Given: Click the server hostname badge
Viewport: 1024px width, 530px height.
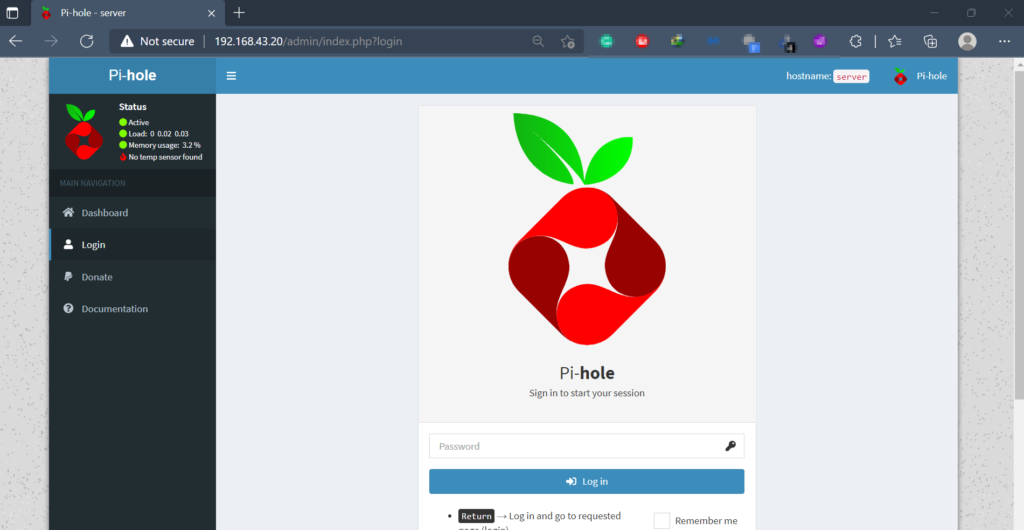Looking at the screenshot, I should click(x=852, y=76).
